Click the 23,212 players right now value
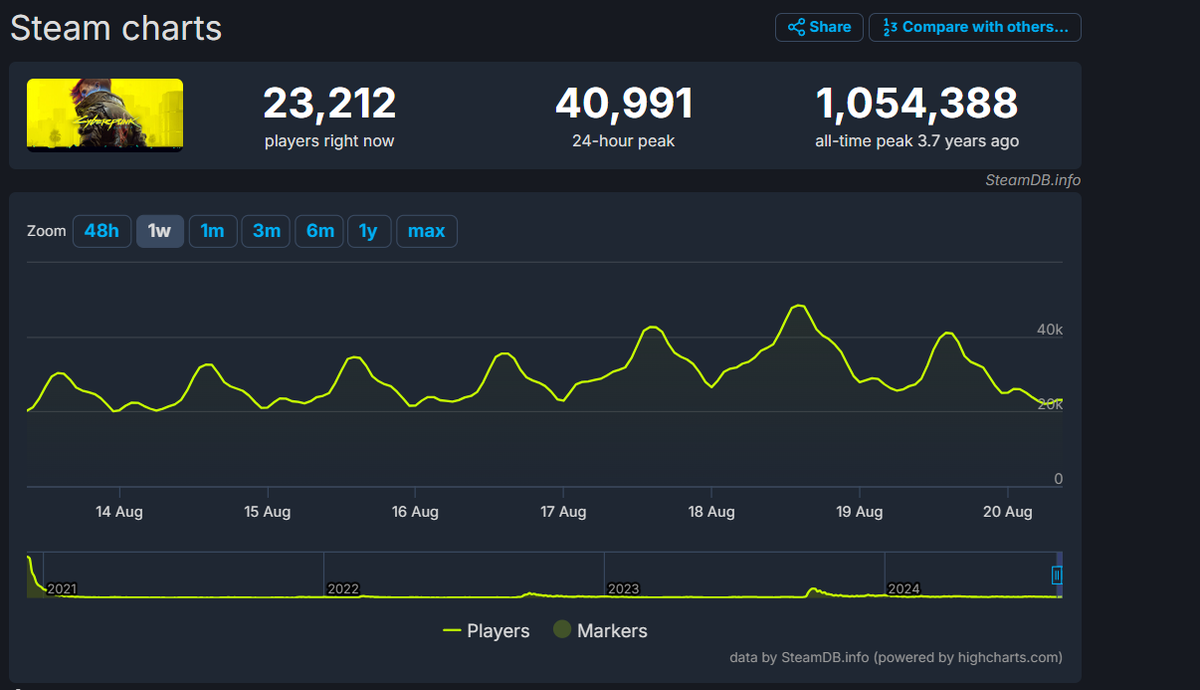 click(330, 103)
